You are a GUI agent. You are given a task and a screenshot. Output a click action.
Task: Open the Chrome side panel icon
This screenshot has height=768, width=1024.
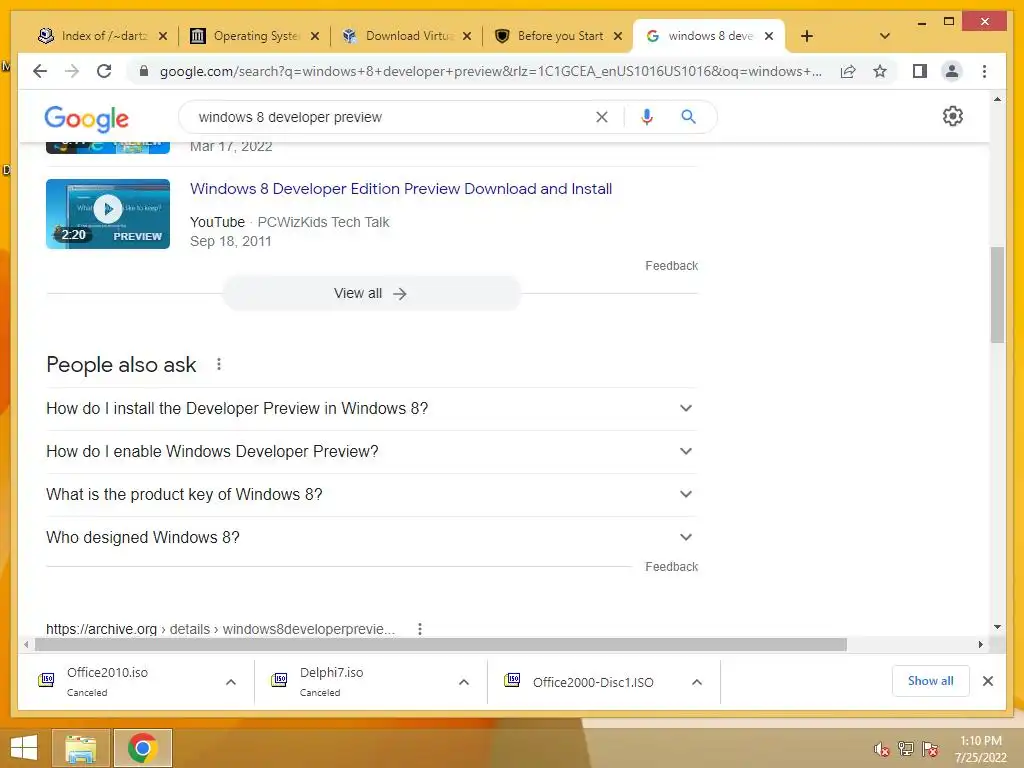920,71
